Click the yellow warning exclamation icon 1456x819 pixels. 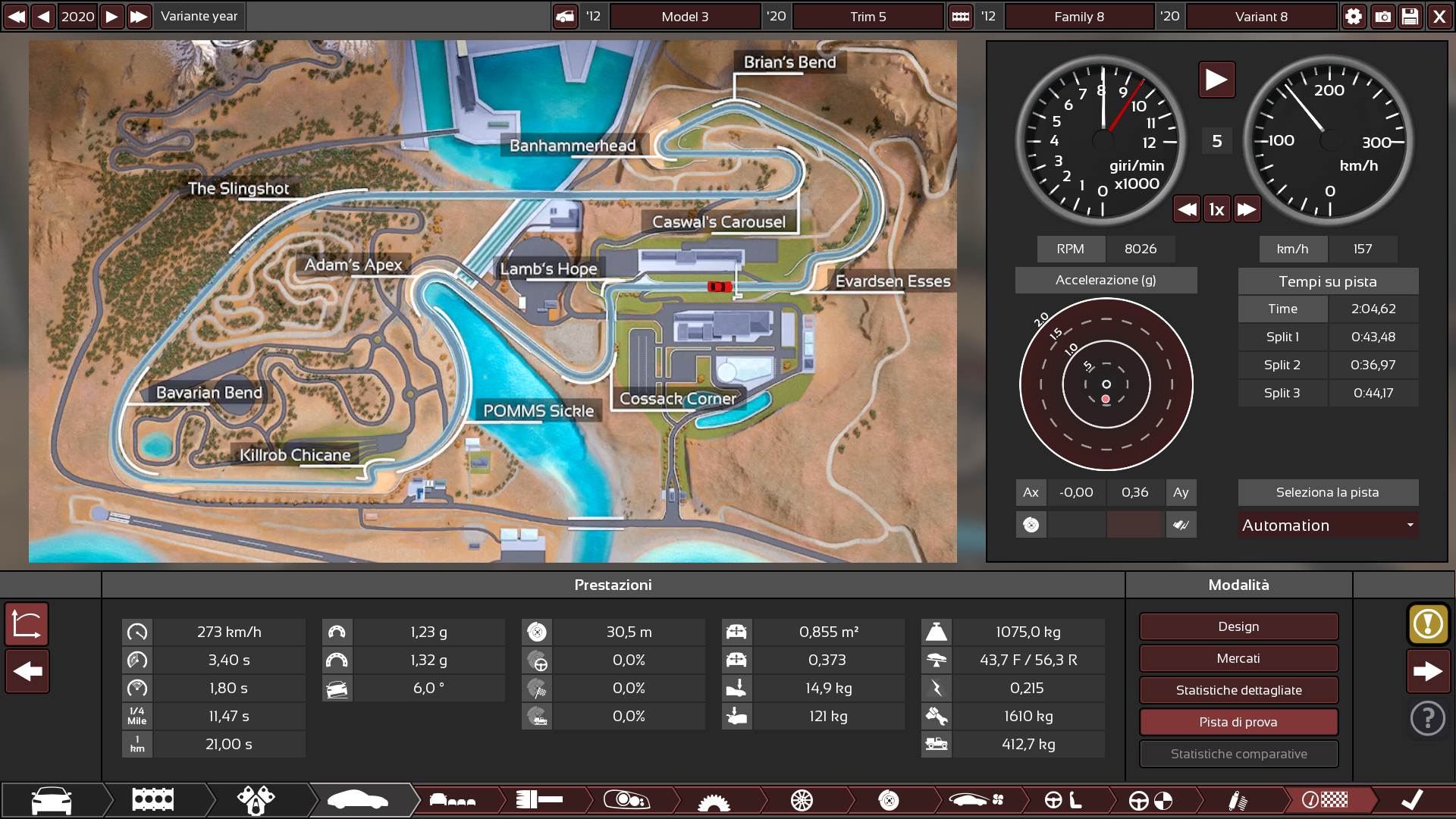1428,624
